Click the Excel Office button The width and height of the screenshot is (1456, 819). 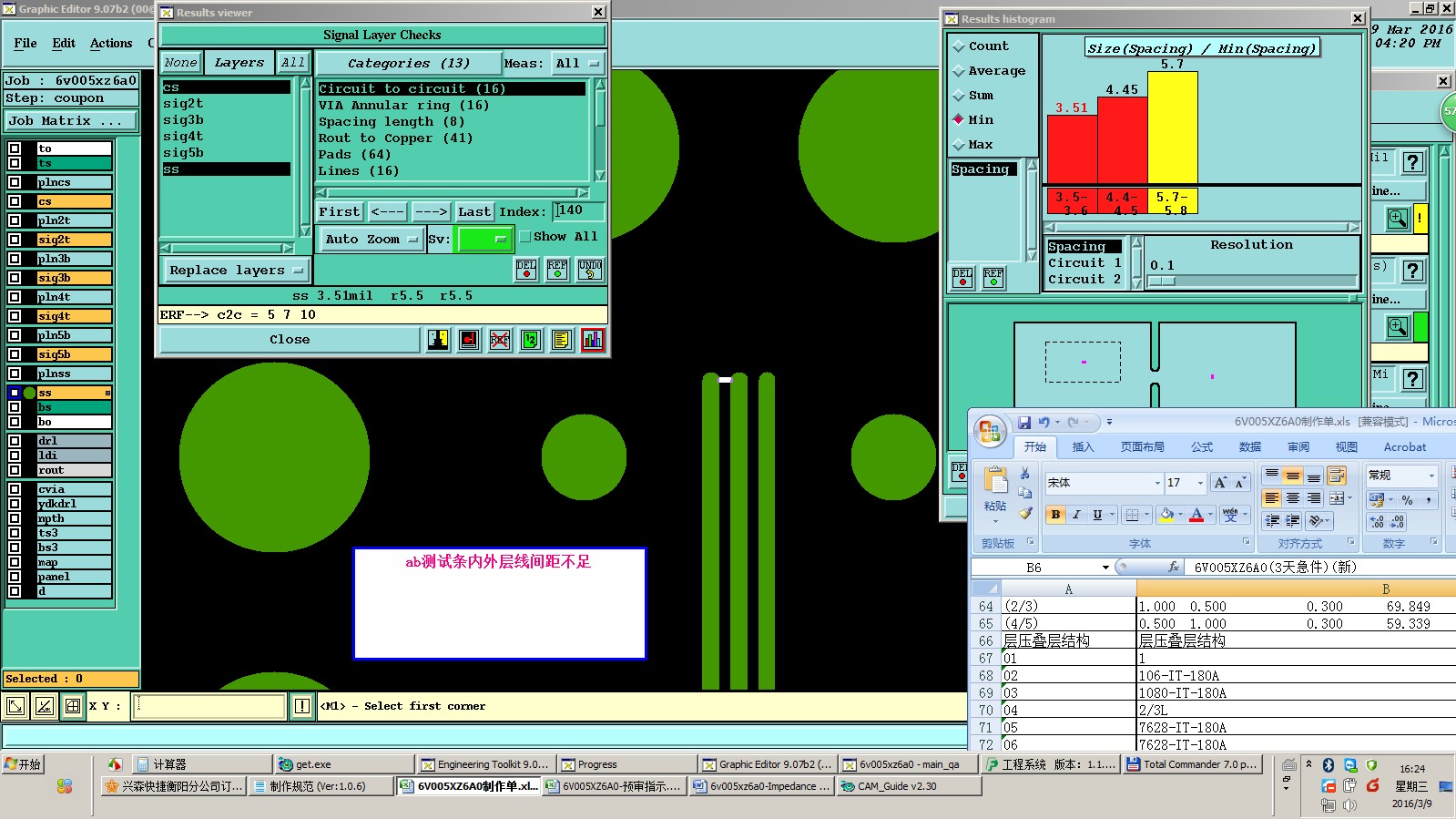pyautogui.click(x=990, y=430)
